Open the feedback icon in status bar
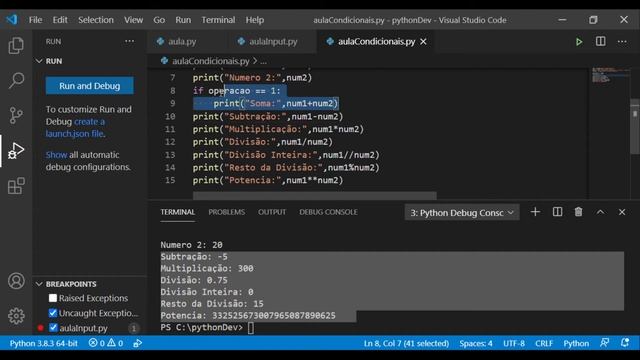This screenshot has height=360, width=640. click(604, 343)
